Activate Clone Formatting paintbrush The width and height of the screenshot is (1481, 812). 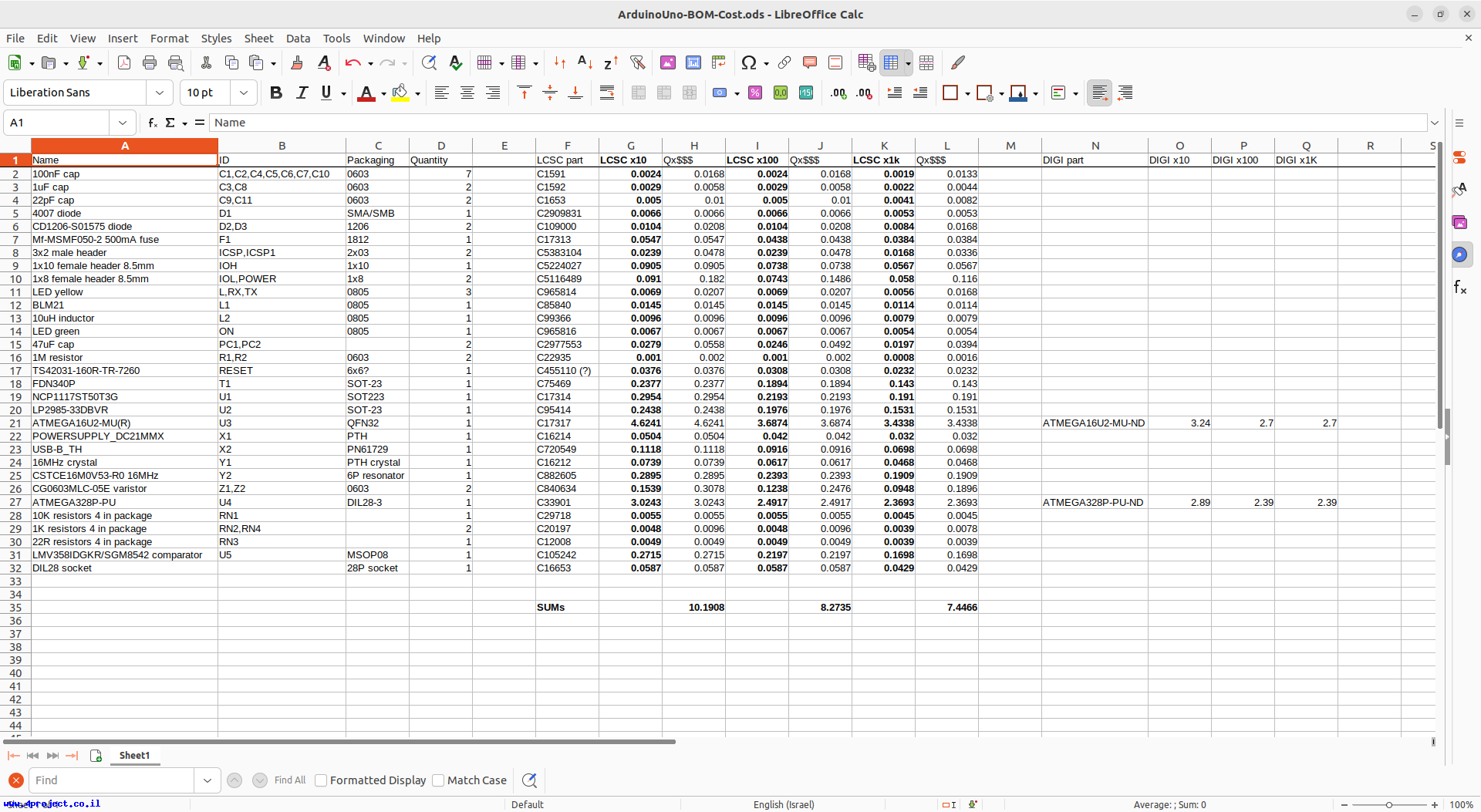click(297, 63)
